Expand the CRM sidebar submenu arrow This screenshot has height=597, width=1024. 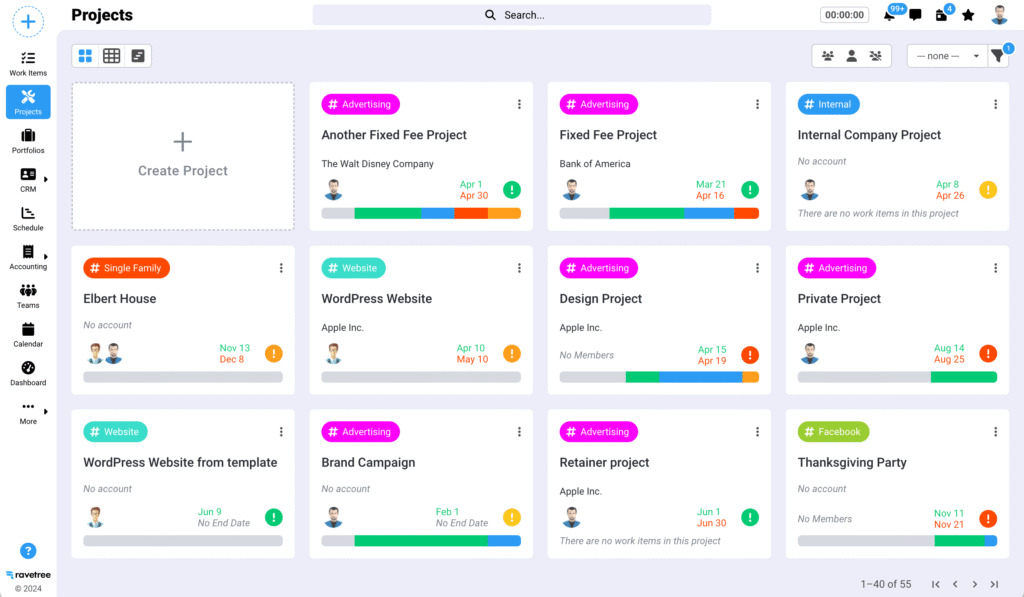pyautogui.click(x=46, y=180)
